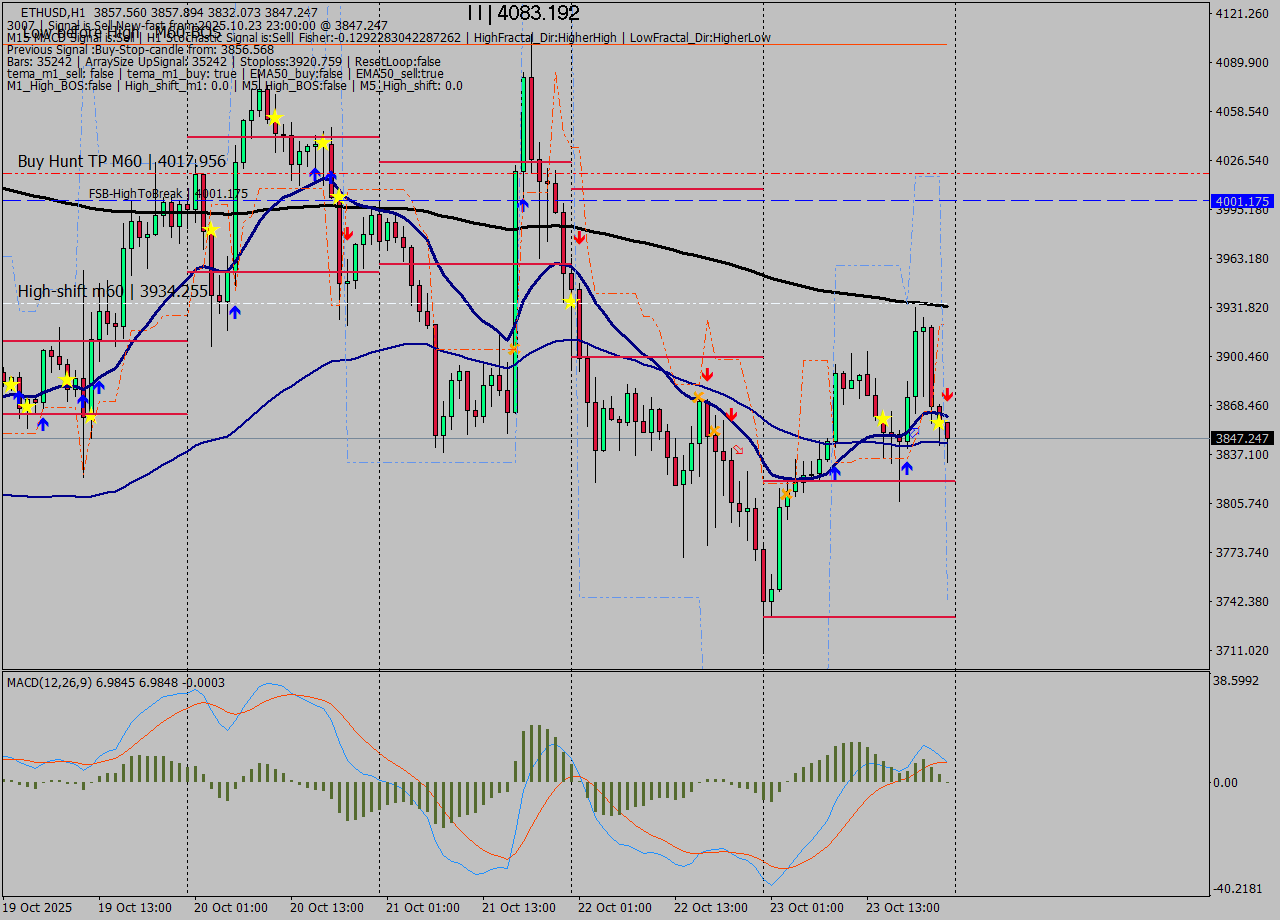The height and width of the screenshot is (920, 1280).
Task: Click the black 3847.247 current price label
Action: (x=1240, y=437)
